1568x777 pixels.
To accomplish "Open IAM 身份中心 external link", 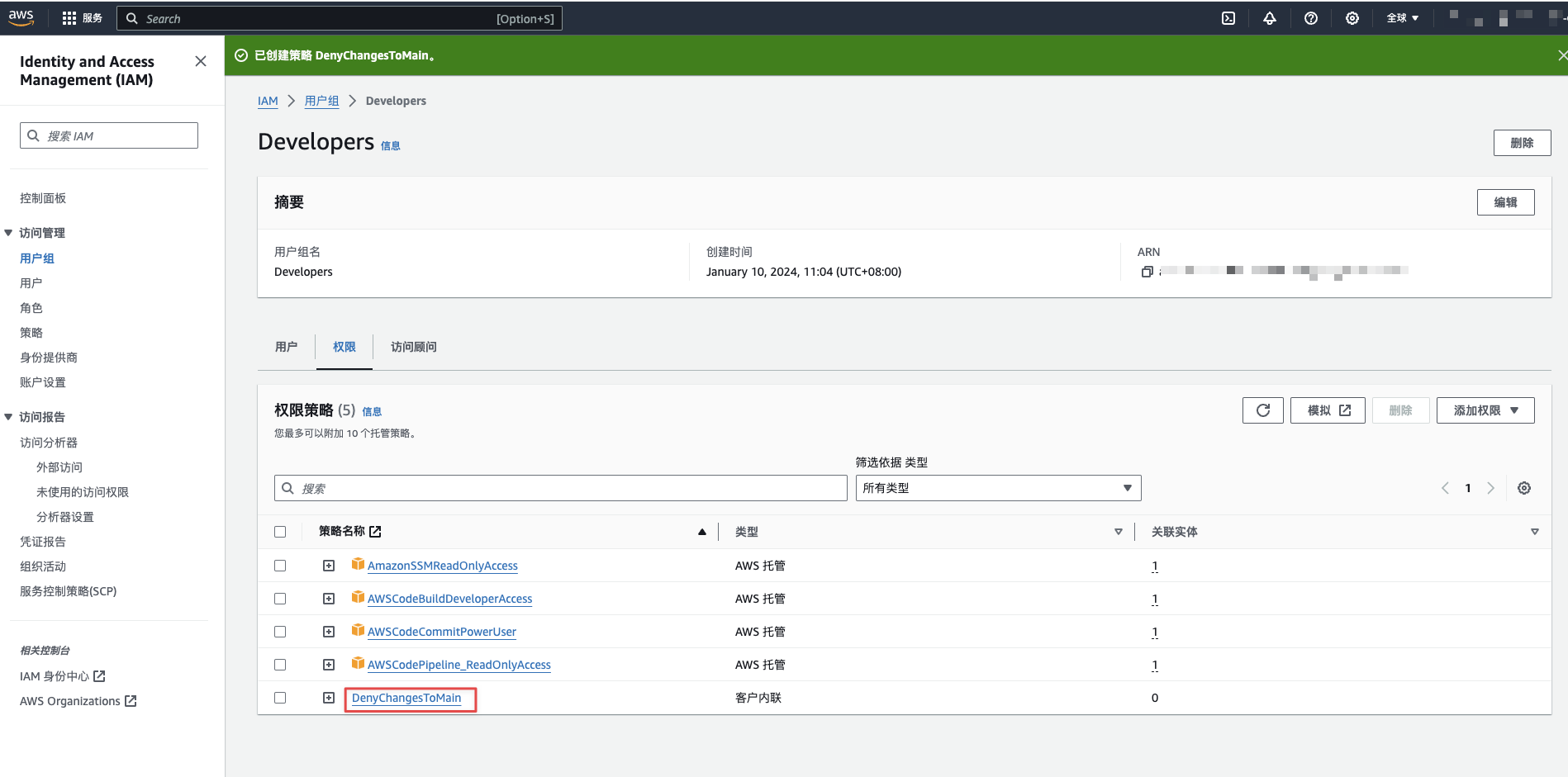I will coord(63,676).
